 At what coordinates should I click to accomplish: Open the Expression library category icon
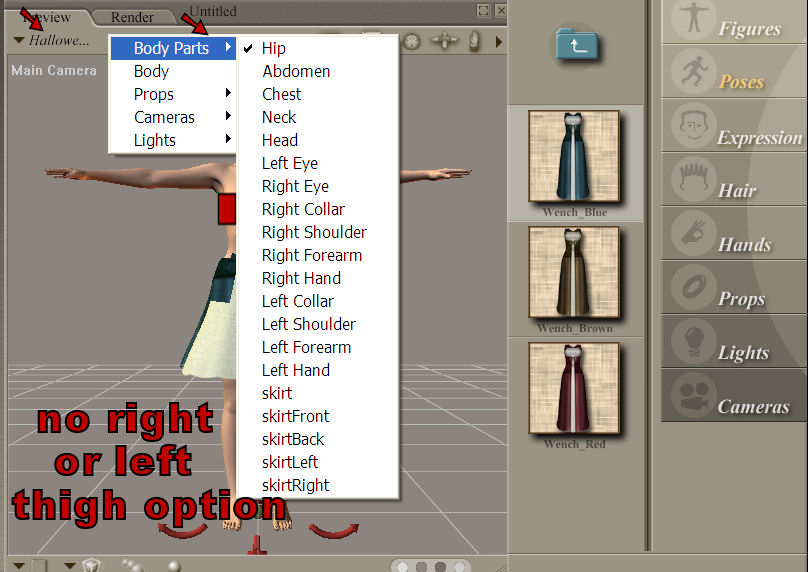point(694,126)
